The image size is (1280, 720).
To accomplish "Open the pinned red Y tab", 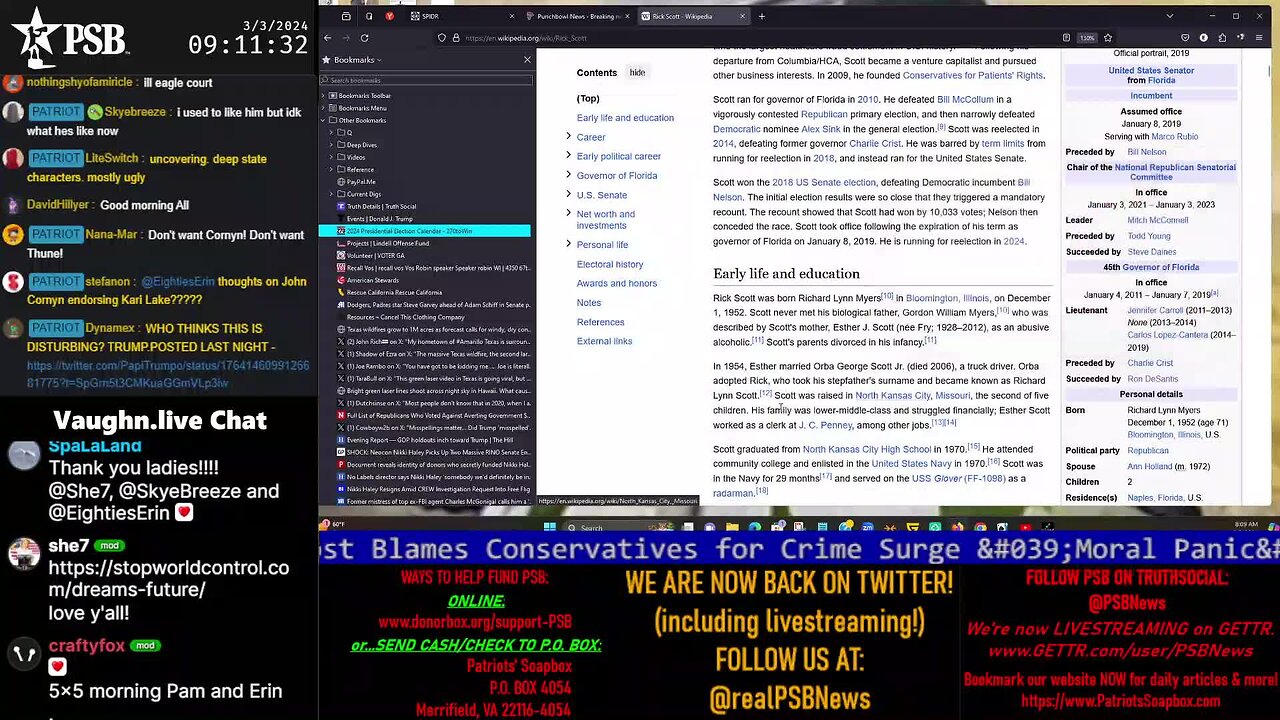I will [389, 16].
